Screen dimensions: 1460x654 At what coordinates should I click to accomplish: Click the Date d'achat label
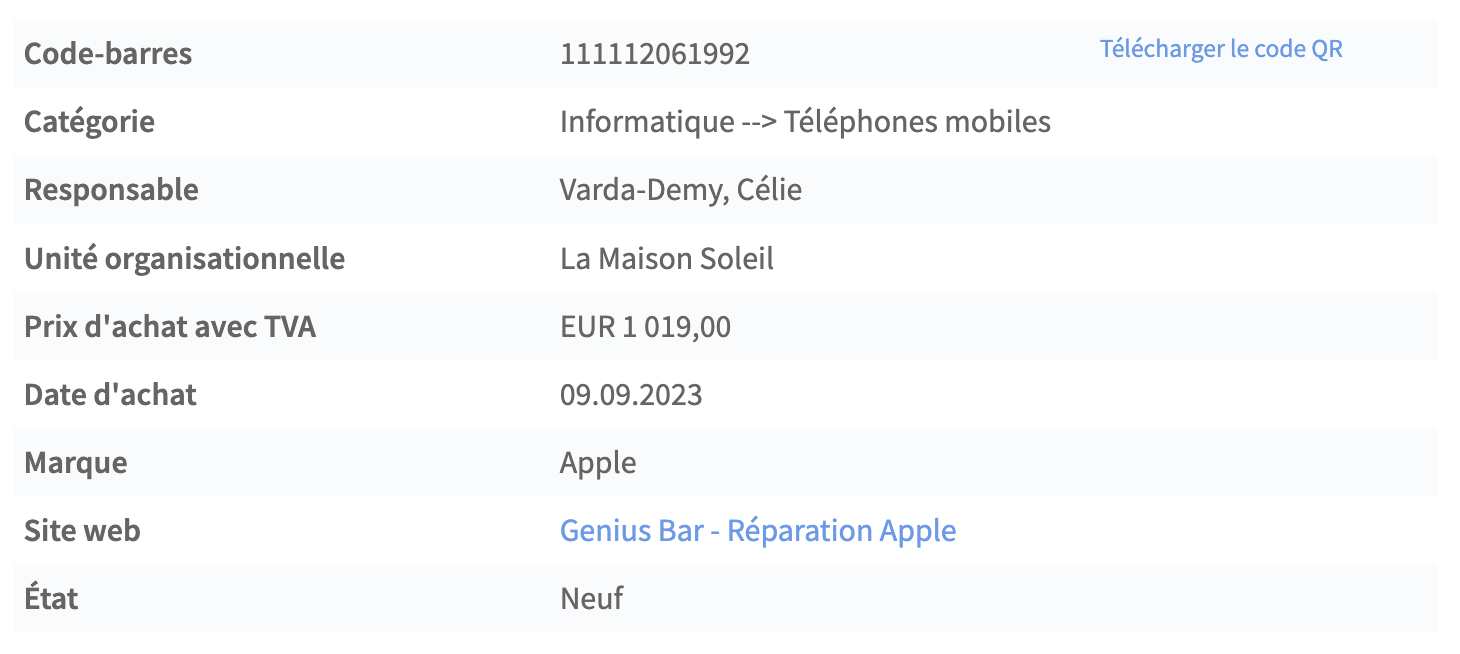coord(110,394)
